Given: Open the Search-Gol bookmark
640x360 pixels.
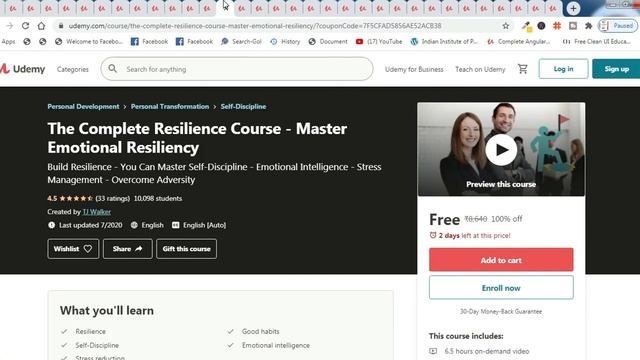Looking at the screenshot, I should 241,42.
